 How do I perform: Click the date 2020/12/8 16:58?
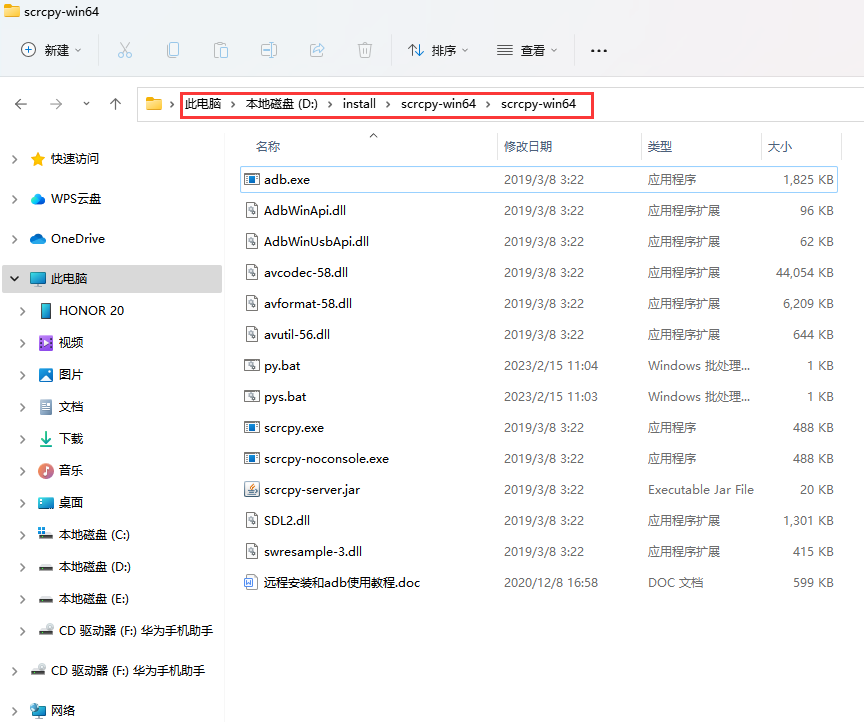tap(550, 583)
